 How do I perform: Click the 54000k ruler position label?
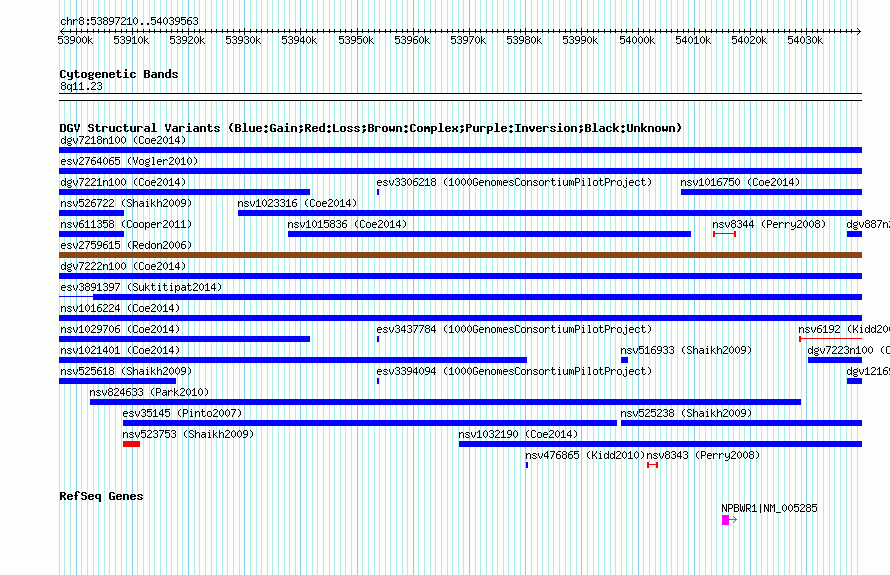coord(637,40)
